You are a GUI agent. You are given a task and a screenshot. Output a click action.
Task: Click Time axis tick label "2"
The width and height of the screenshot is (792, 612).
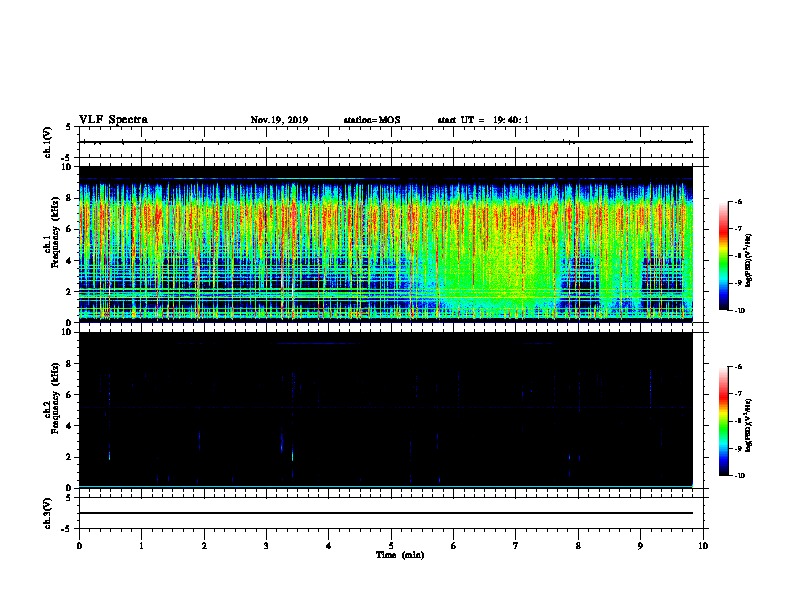coord(204,546)
